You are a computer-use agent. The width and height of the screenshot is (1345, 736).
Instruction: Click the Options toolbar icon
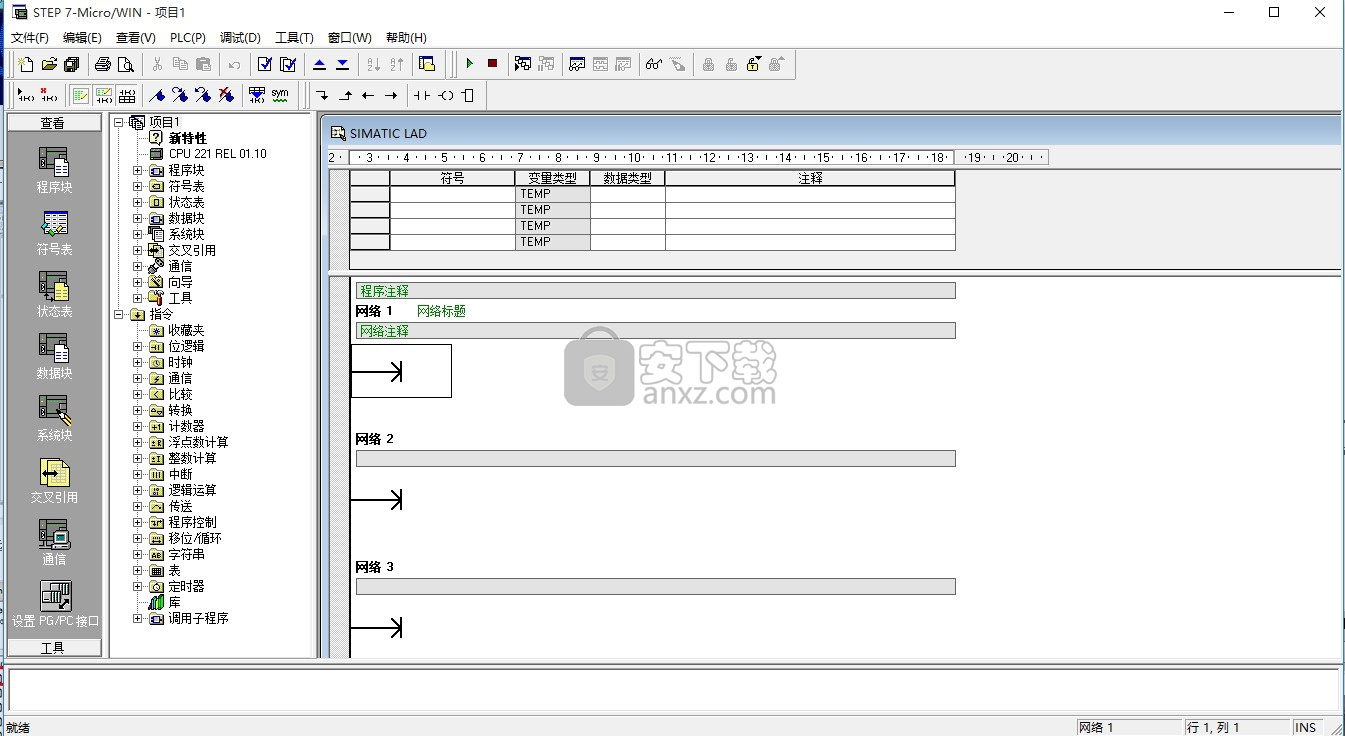427,64
